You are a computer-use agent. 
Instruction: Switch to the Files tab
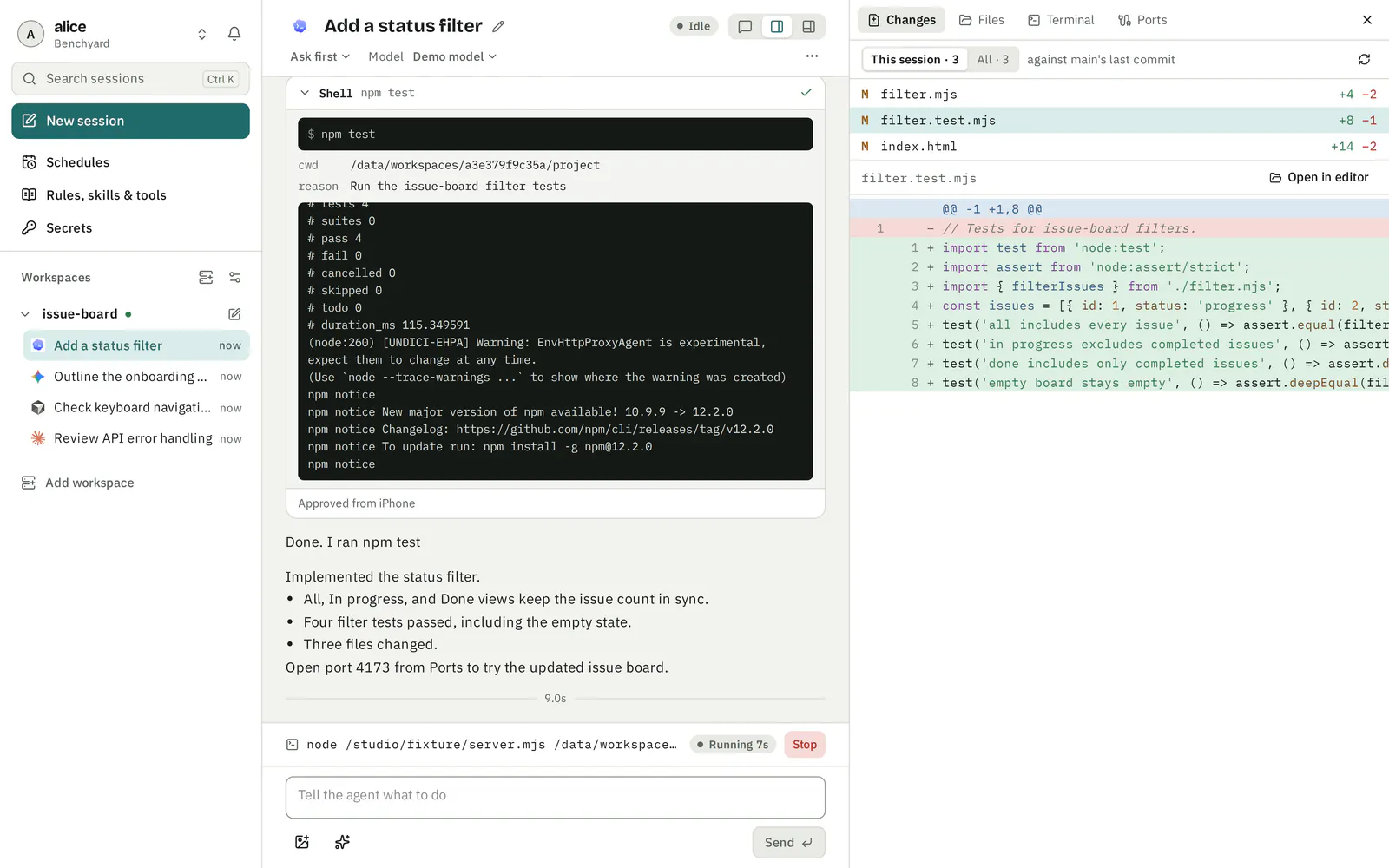point(981,20)
